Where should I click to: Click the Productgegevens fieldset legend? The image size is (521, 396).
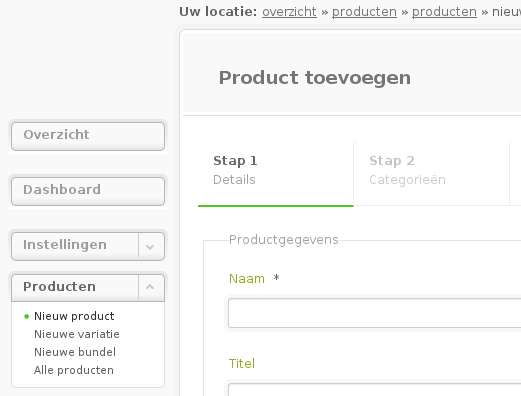pos(284,240)
